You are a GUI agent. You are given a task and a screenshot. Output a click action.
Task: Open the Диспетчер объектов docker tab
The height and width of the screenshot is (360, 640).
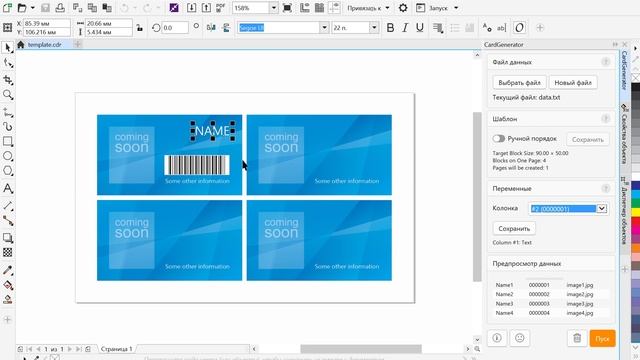pyautogui.click(x=624, y=211)
